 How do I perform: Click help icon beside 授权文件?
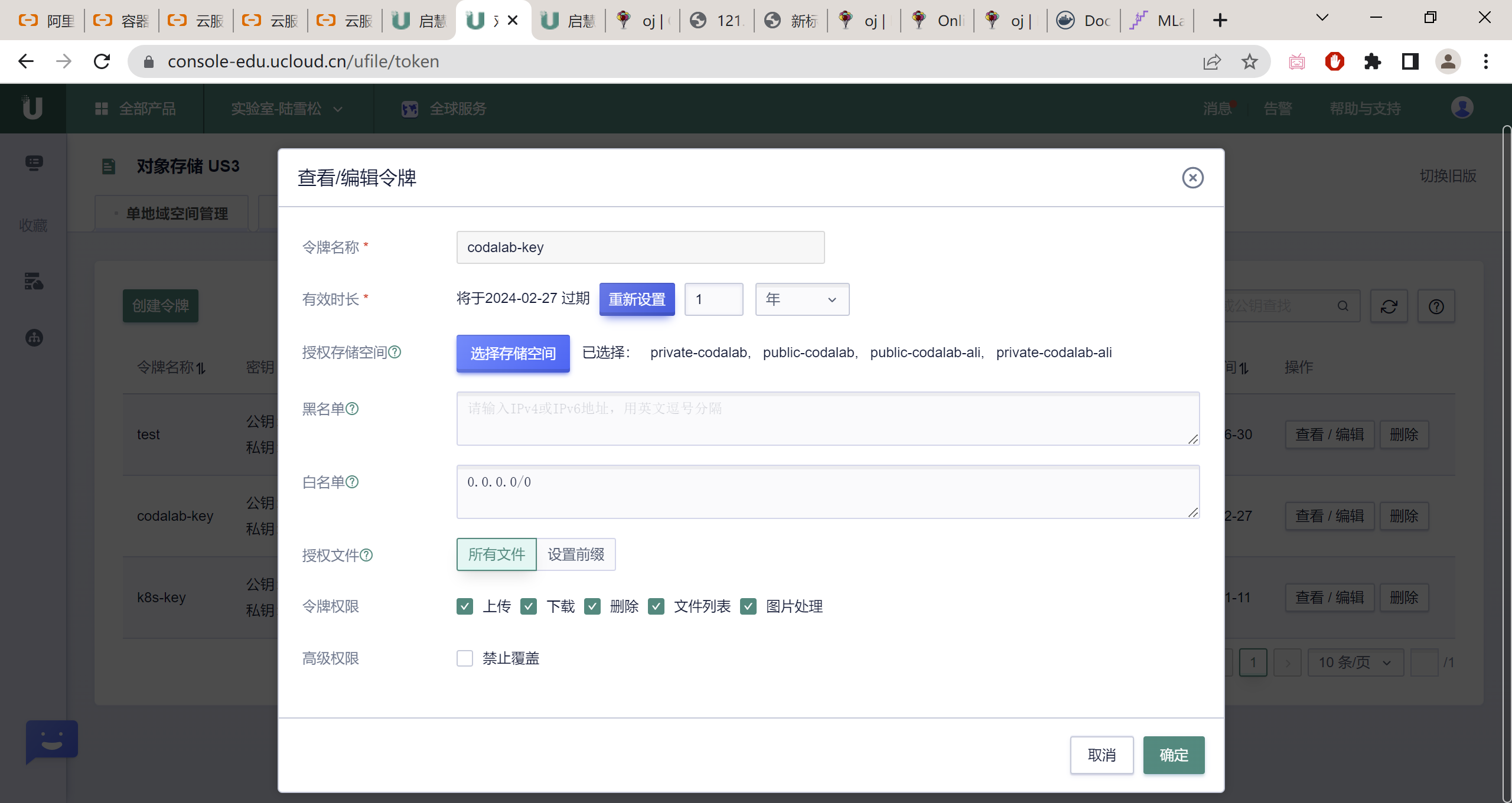[366, 555]
